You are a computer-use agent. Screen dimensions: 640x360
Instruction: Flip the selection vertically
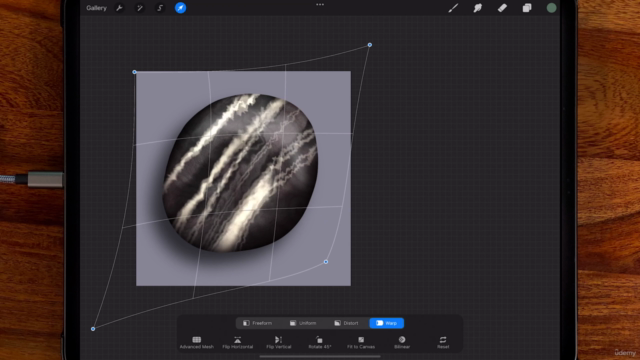click(279, 342)
